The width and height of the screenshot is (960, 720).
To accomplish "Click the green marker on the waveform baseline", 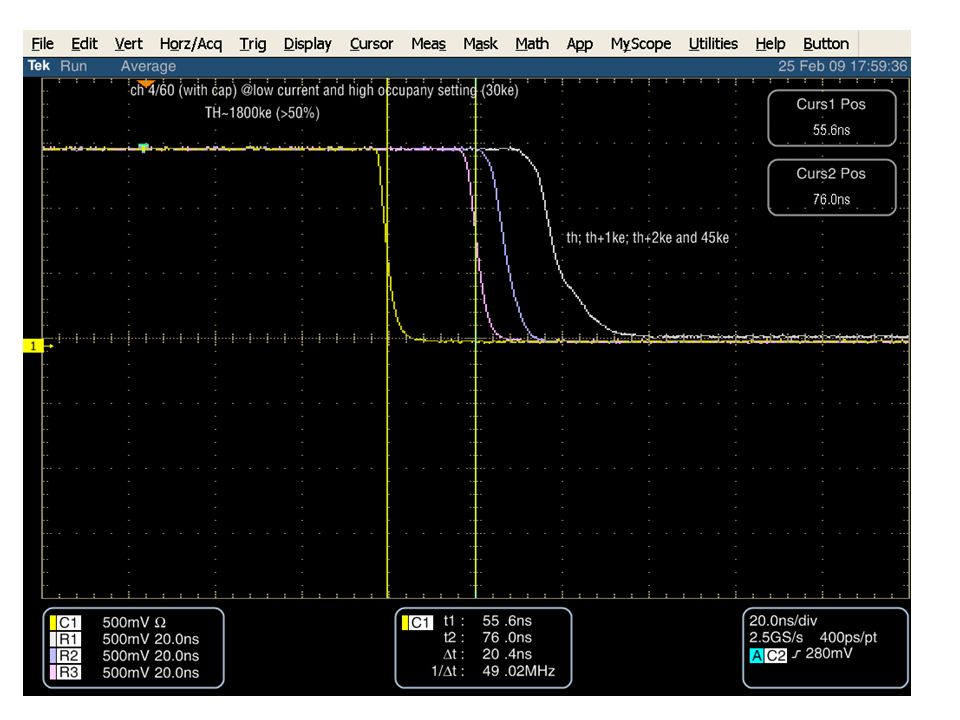I will (143, 147).
